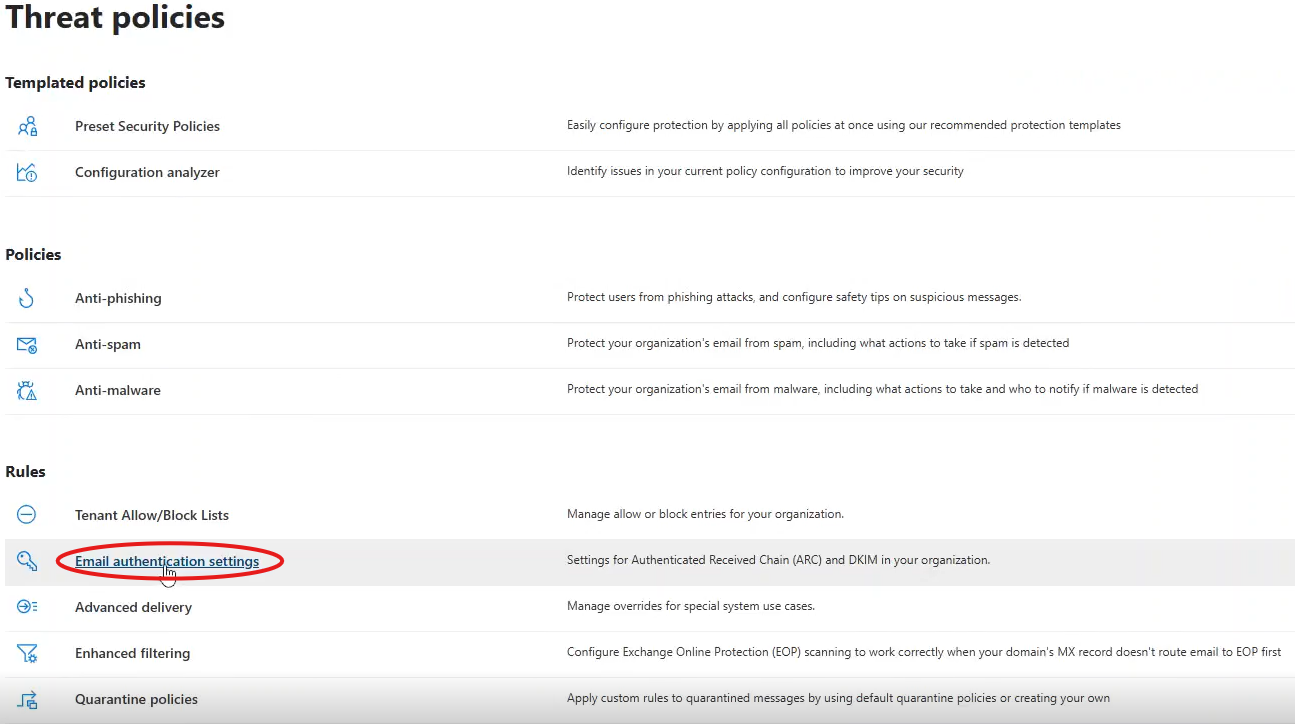1295x724 pixels.
Task: Open the Configuration analyzer link
Action: (147, 172)
